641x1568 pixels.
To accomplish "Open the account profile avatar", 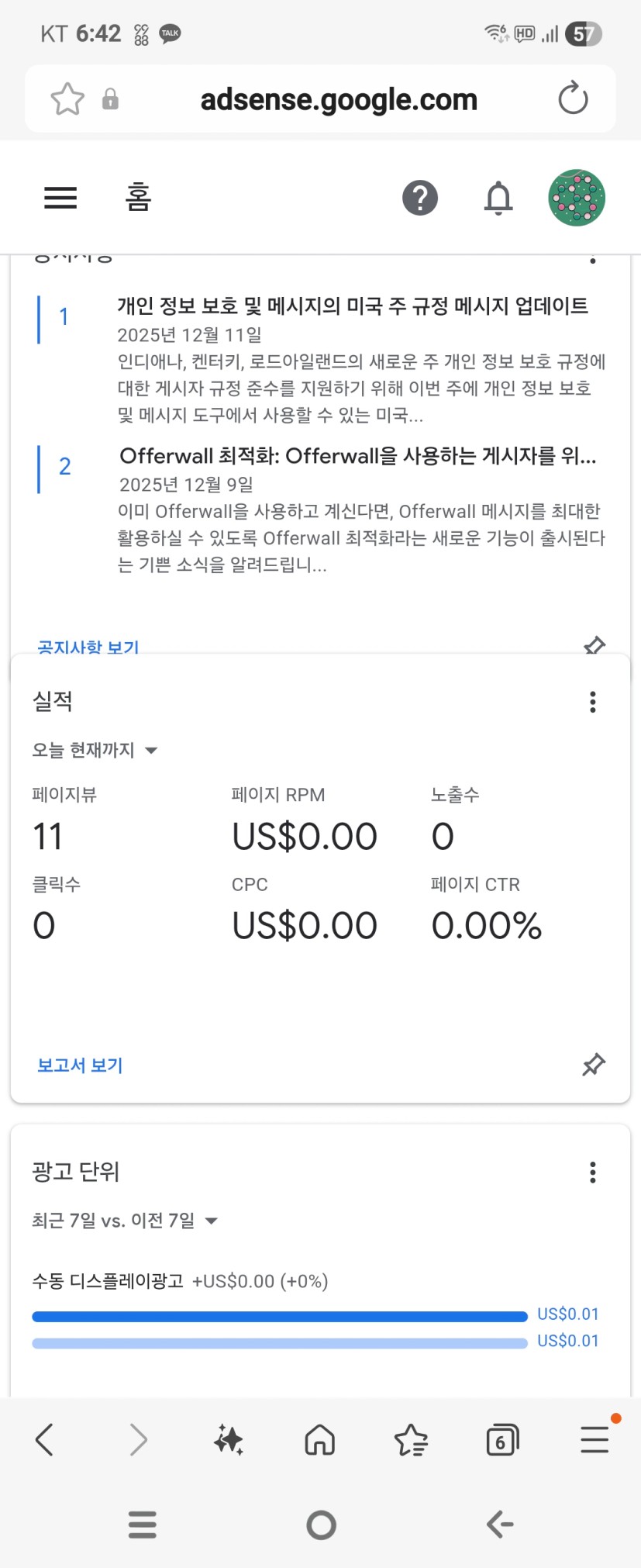I will point(576,198).
